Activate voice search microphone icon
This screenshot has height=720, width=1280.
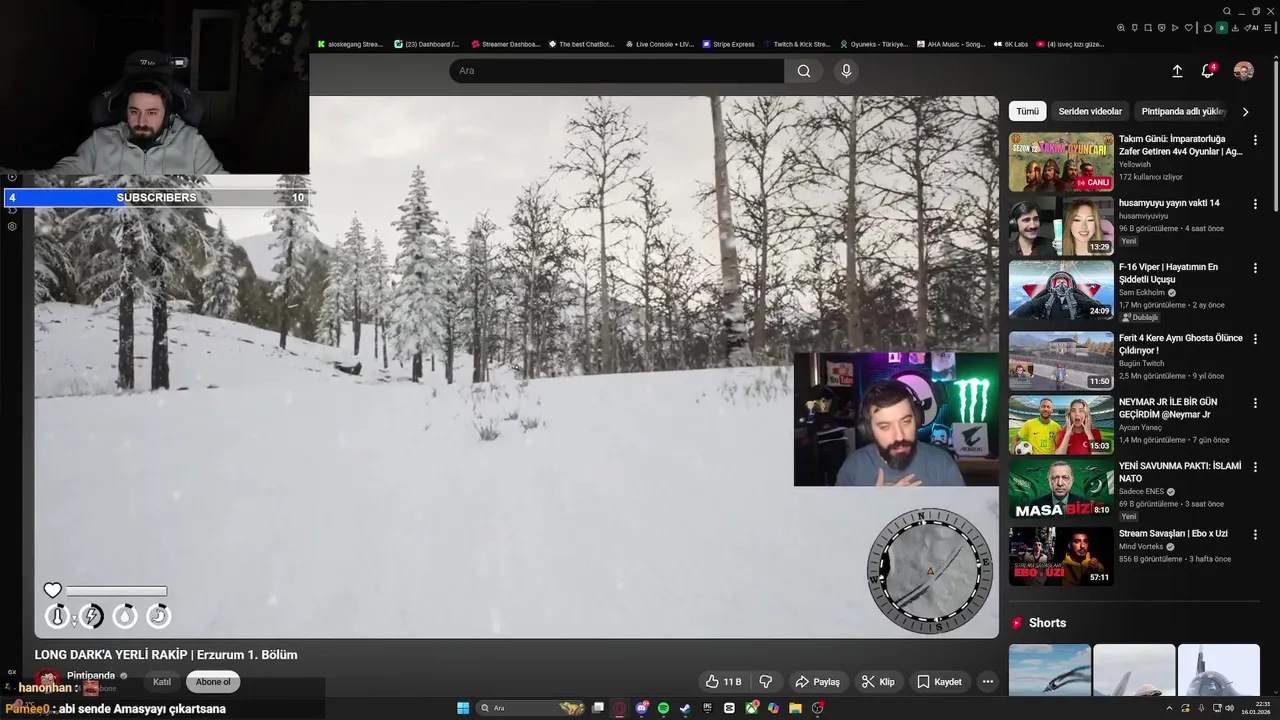click(x=846, y=71)
